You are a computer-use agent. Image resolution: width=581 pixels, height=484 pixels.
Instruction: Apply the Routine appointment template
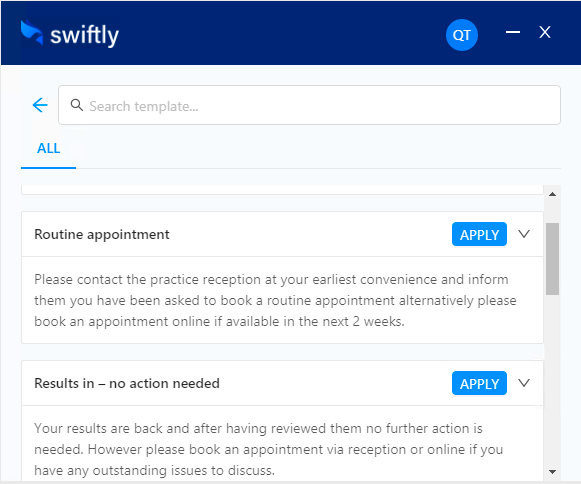point(479,234)
